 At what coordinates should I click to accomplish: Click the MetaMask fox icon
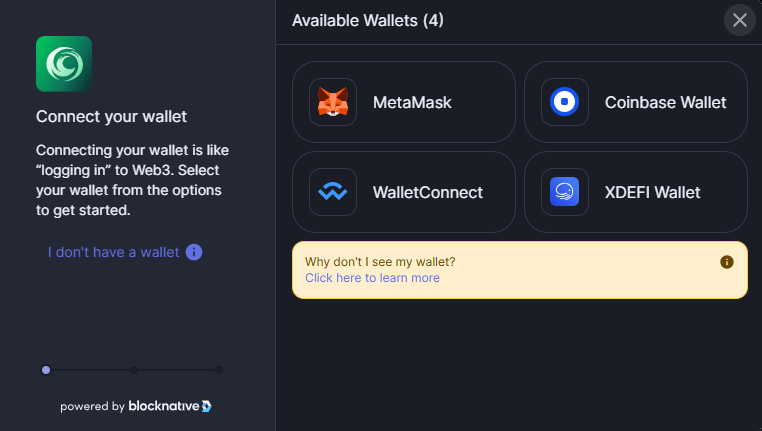333,102
